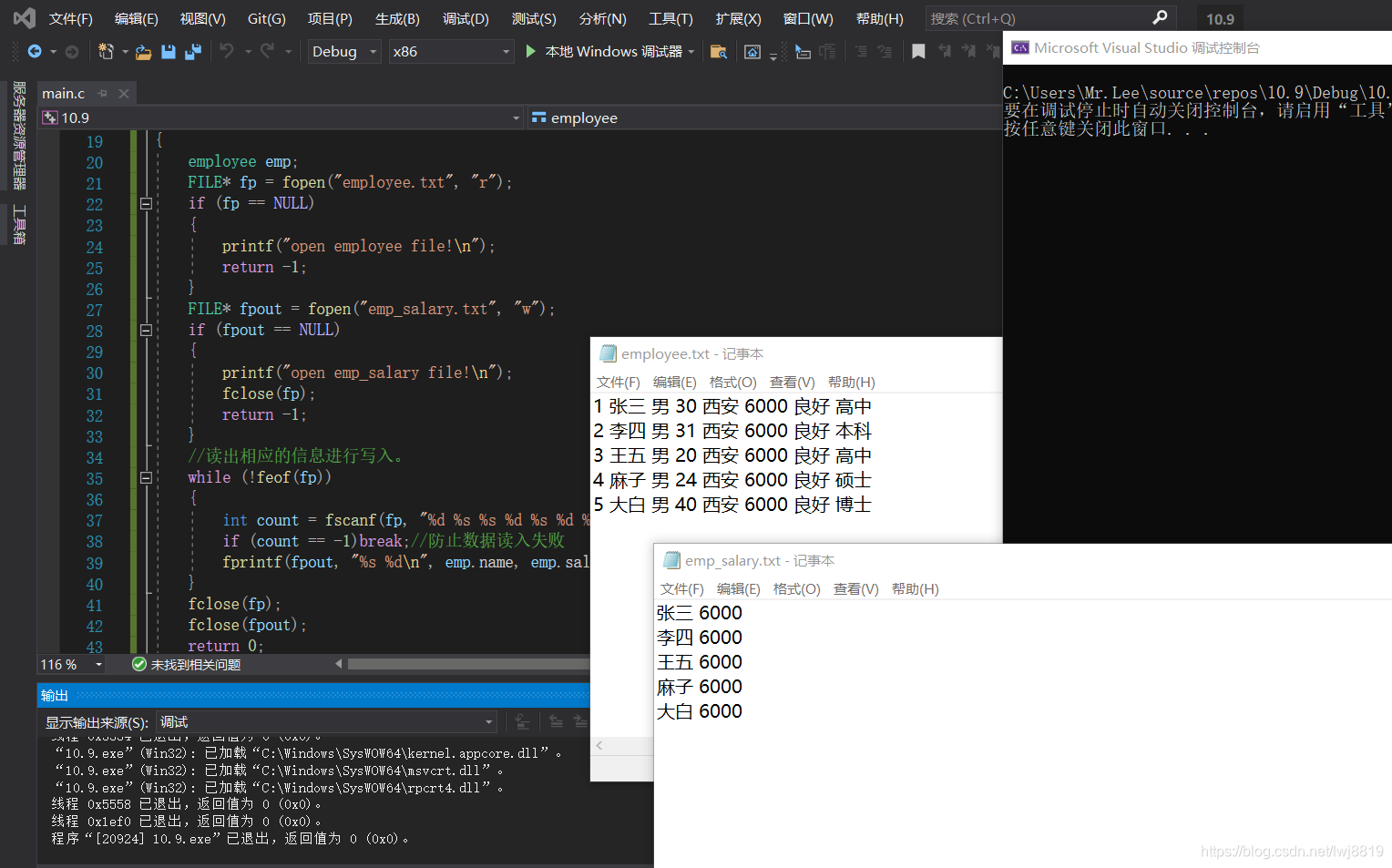Click the find in files icon
Viewport: 1392px width, 868px height.
(719, 52)
